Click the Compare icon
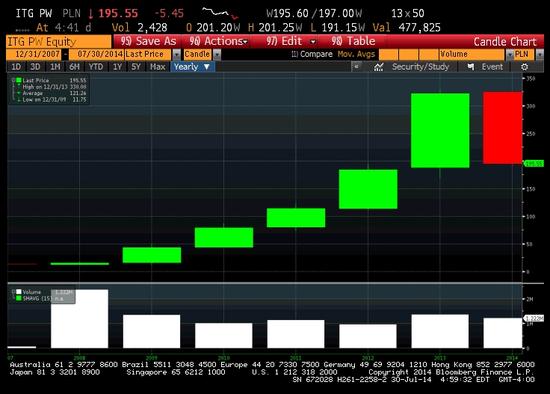550x394 pixels. (295, 54)
